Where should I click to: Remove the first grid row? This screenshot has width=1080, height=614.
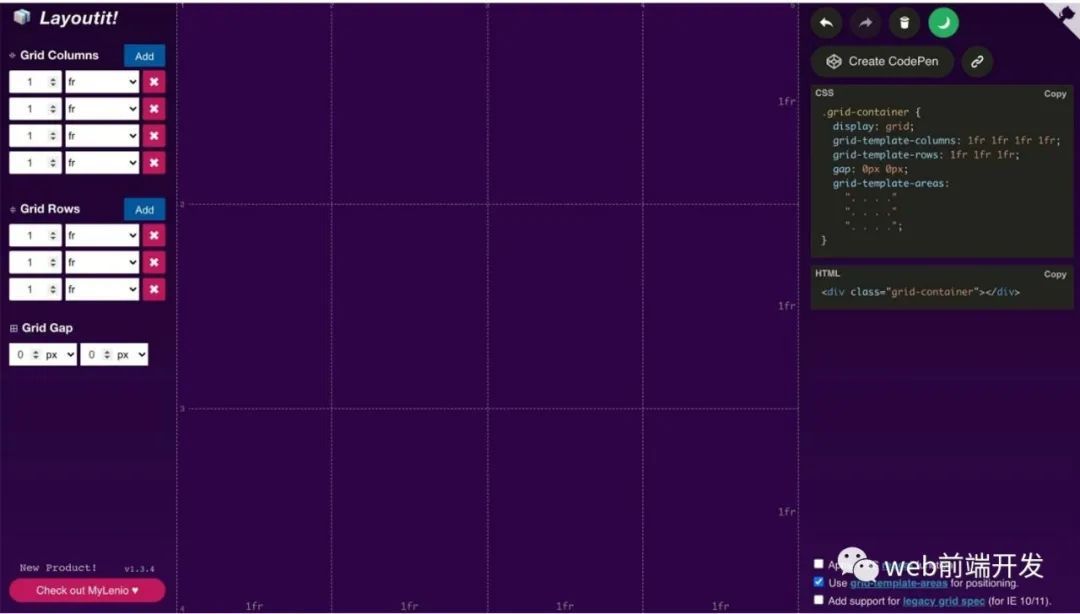click(154, 236)
